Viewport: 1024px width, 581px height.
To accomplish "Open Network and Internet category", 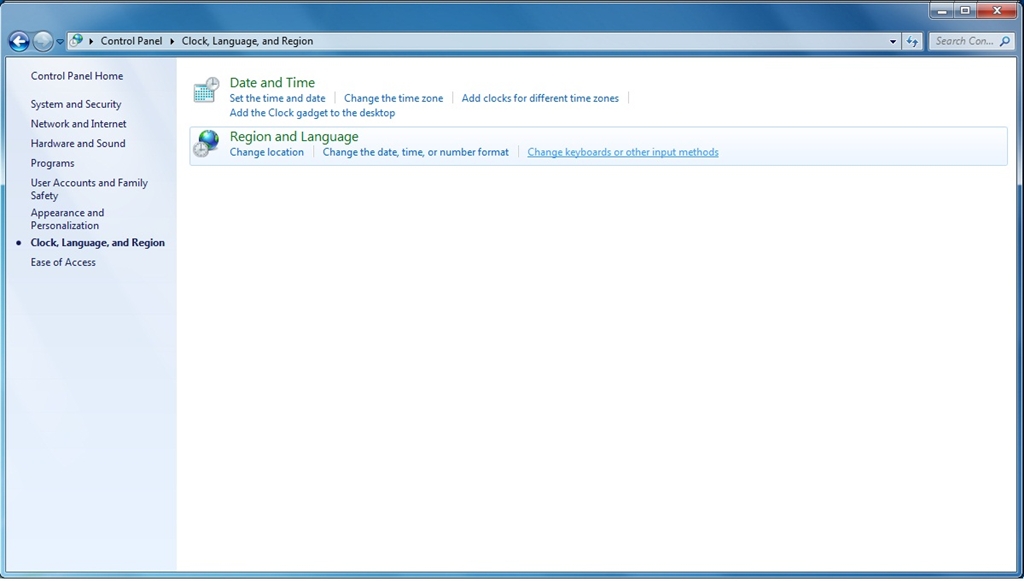I will [78, 123].
